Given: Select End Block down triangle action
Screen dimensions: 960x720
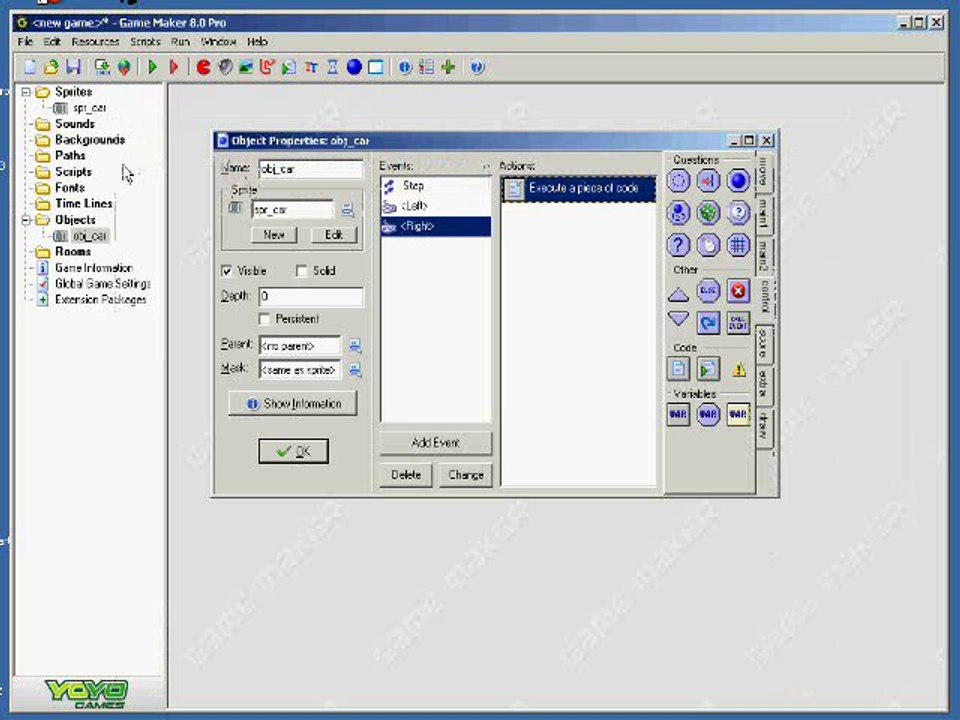Looking at the screenshot, I should [678, 319].
